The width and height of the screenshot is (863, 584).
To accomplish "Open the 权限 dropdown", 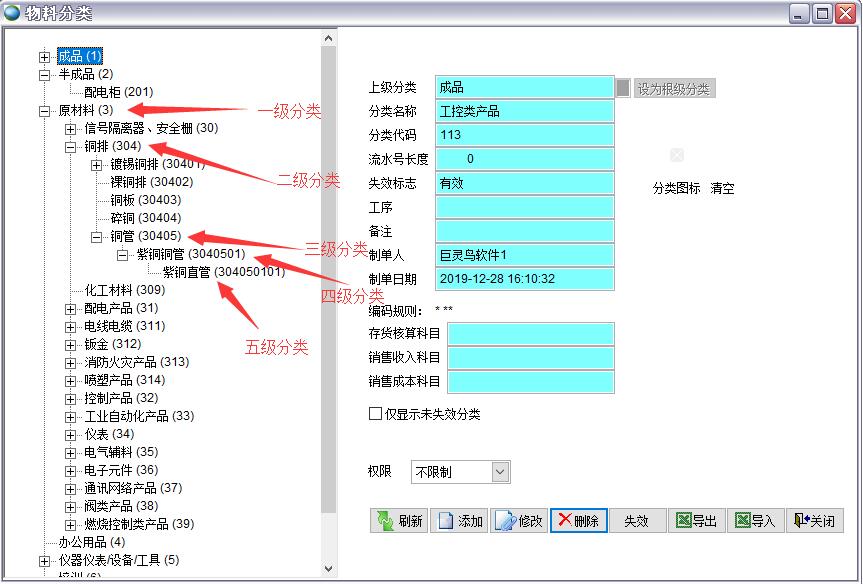I will click(500, 472).
